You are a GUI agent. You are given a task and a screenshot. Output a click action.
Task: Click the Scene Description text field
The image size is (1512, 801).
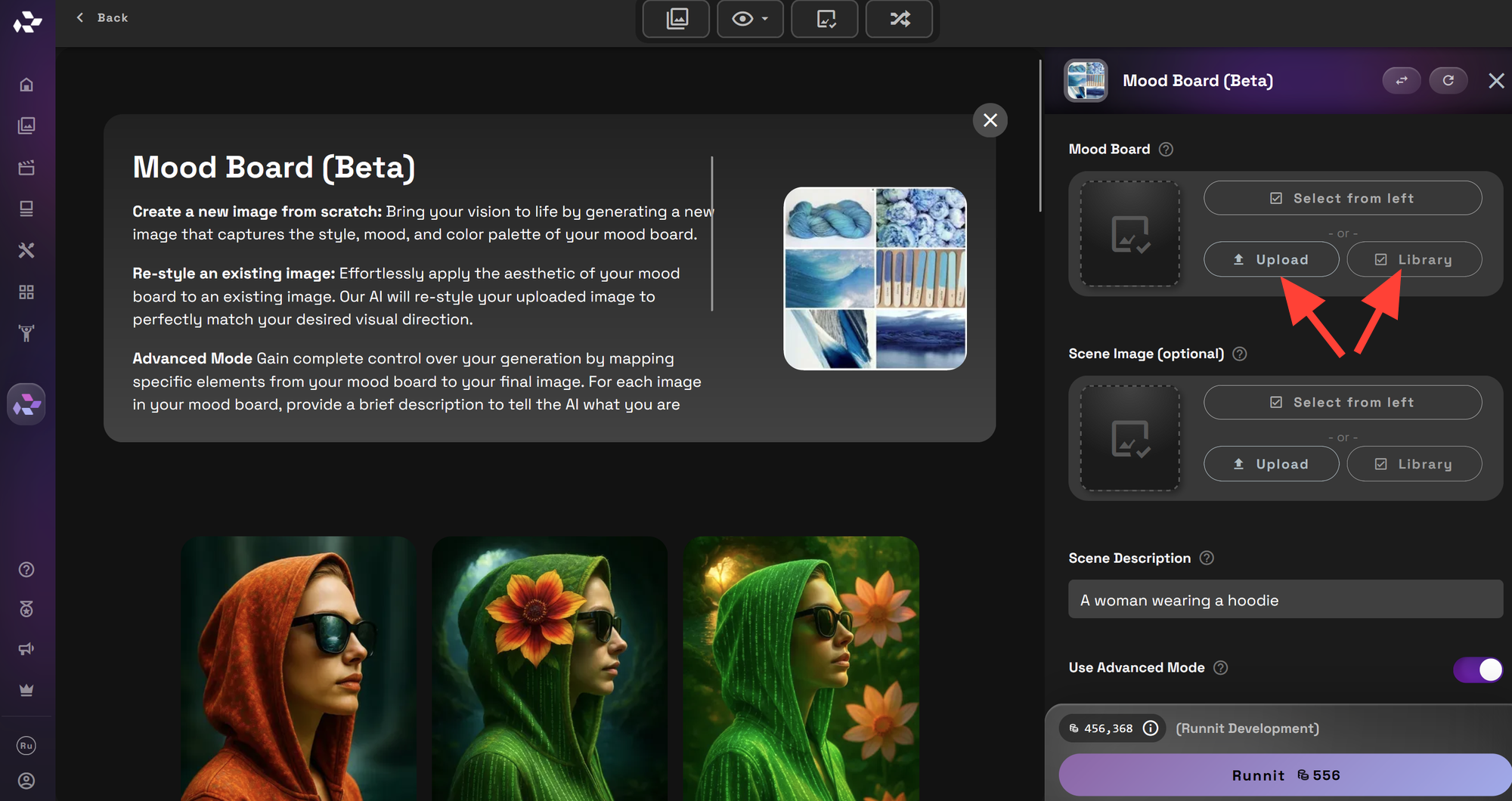click(x=1284, y=599)
